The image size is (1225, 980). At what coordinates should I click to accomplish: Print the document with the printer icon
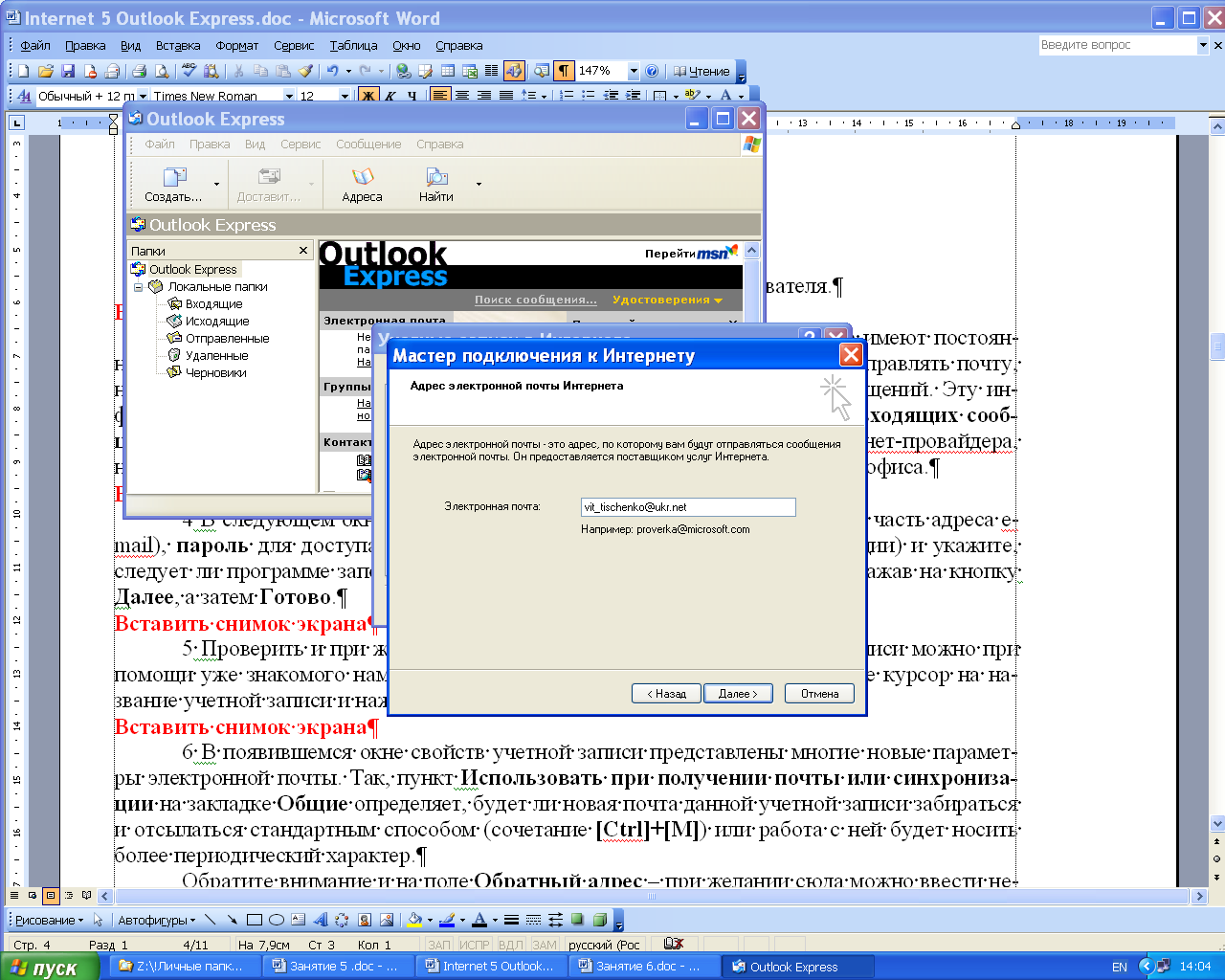139,71
